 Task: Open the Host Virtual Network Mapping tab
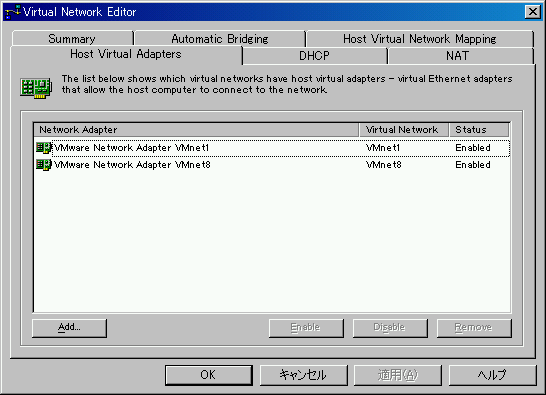coord(420,39)
